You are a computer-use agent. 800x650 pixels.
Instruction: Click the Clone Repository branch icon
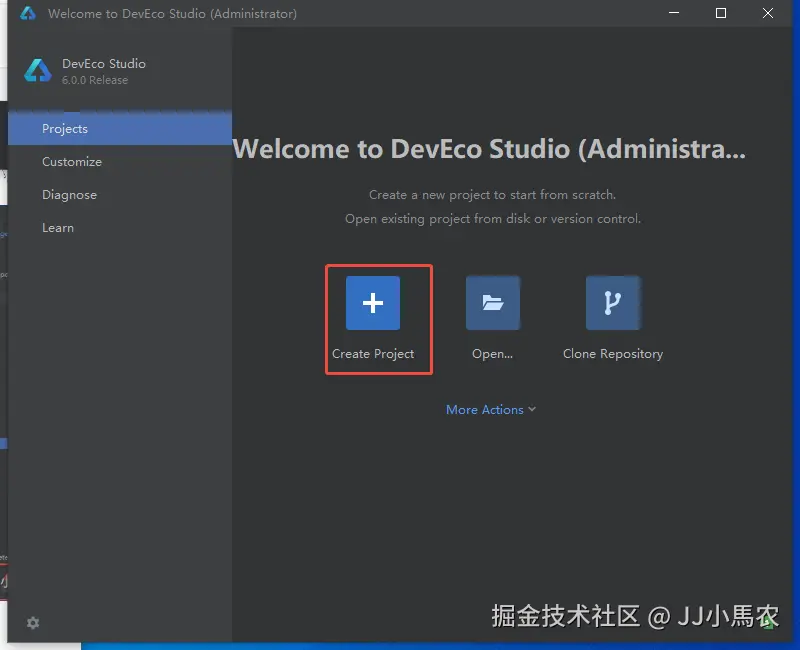click(612, 303)
